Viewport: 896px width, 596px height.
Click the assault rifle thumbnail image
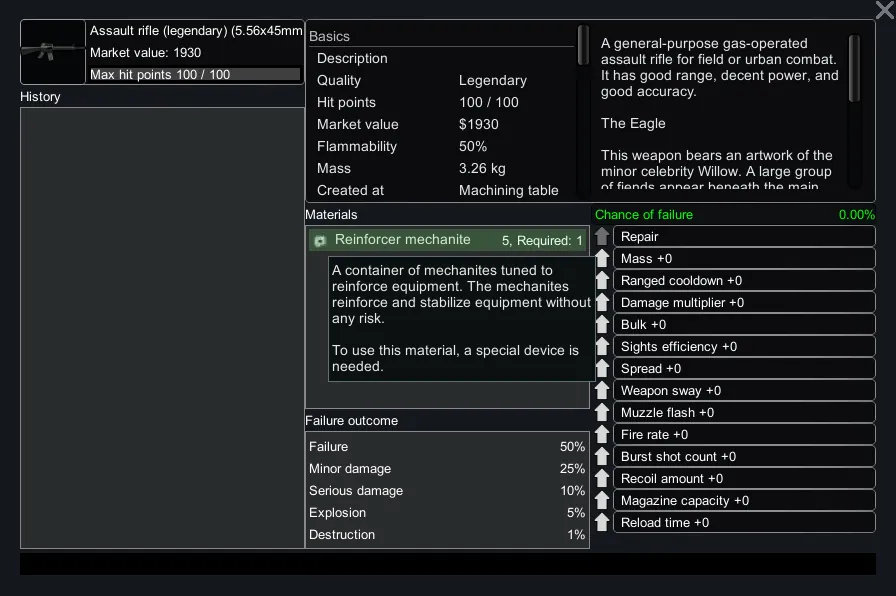(53, 52)
